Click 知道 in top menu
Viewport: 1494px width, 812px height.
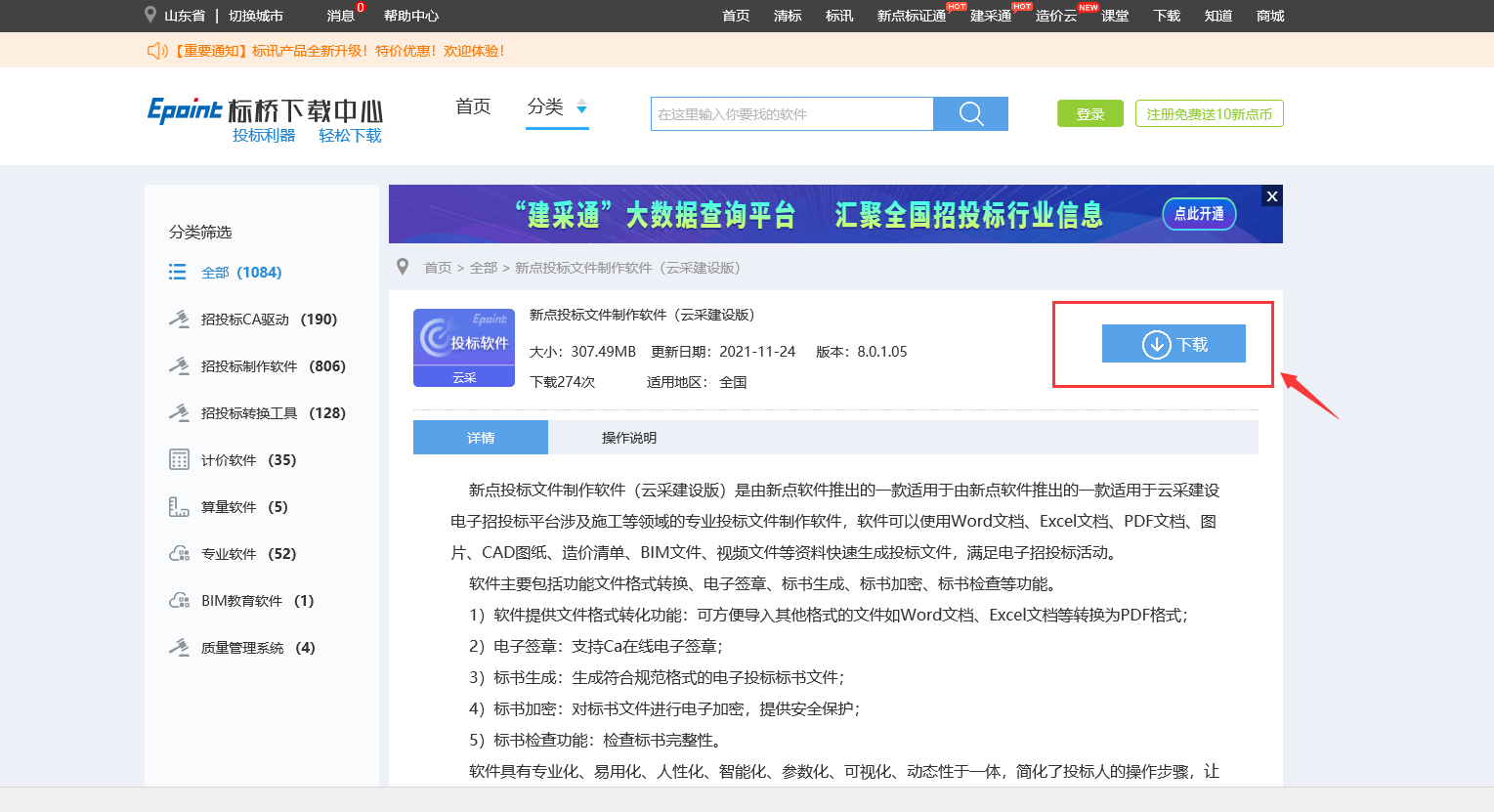click(x=1218, y=16)
